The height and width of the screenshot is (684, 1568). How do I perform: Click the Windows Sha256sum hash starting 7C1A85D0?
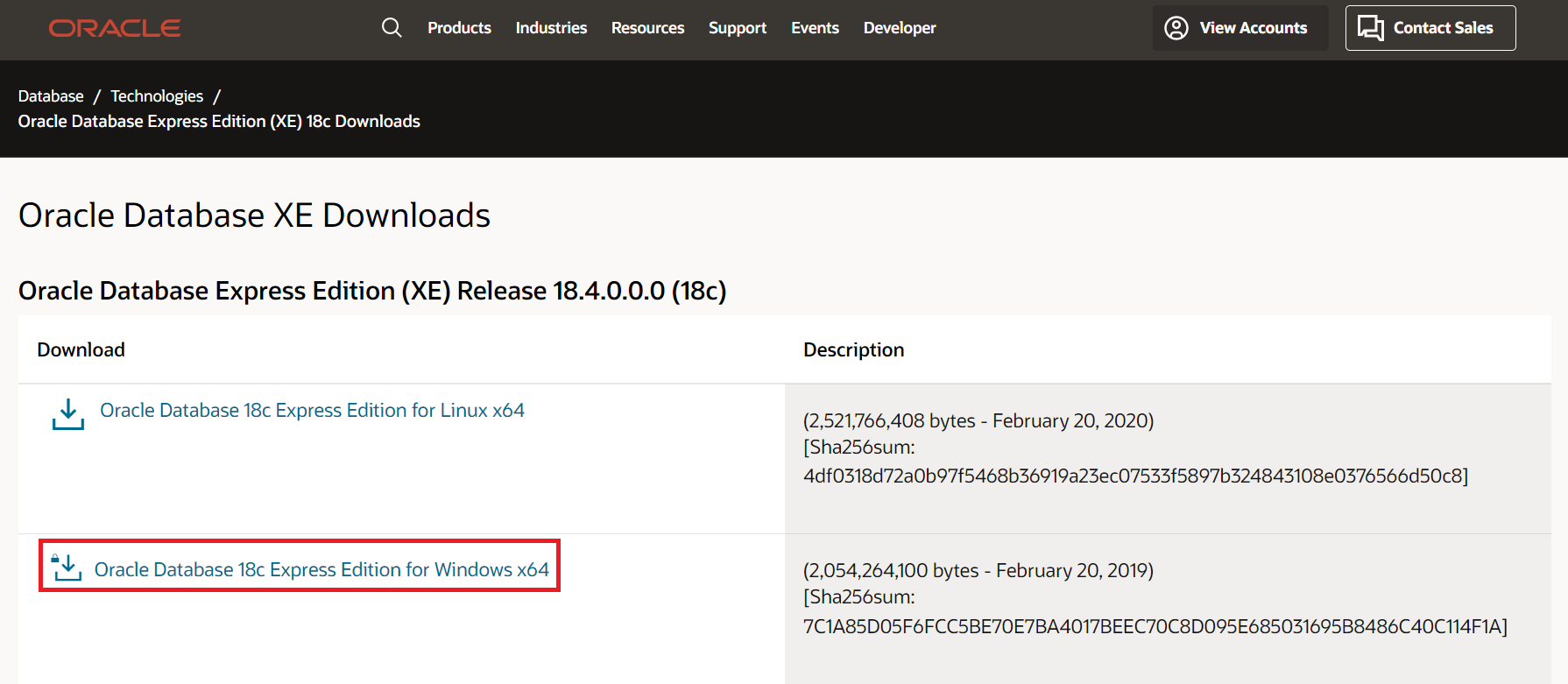[1155, 626]
